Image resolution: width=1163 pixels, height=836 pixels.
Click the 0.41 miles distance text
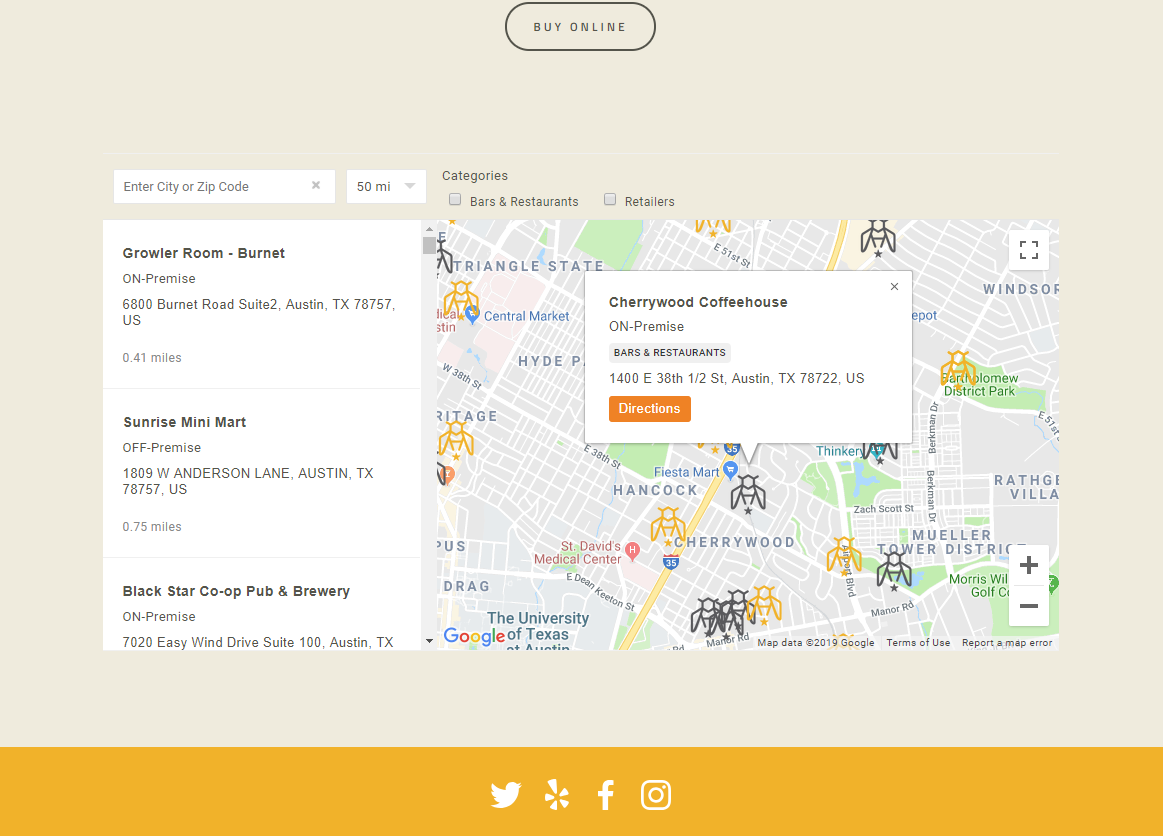[152, 358]
